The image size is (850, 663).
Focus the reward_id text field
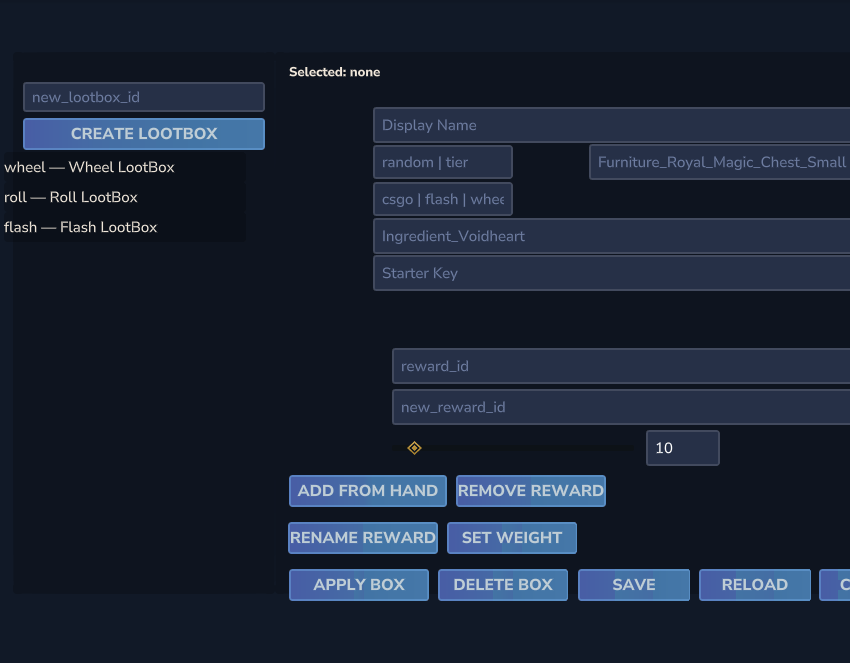tap(620, 366)
